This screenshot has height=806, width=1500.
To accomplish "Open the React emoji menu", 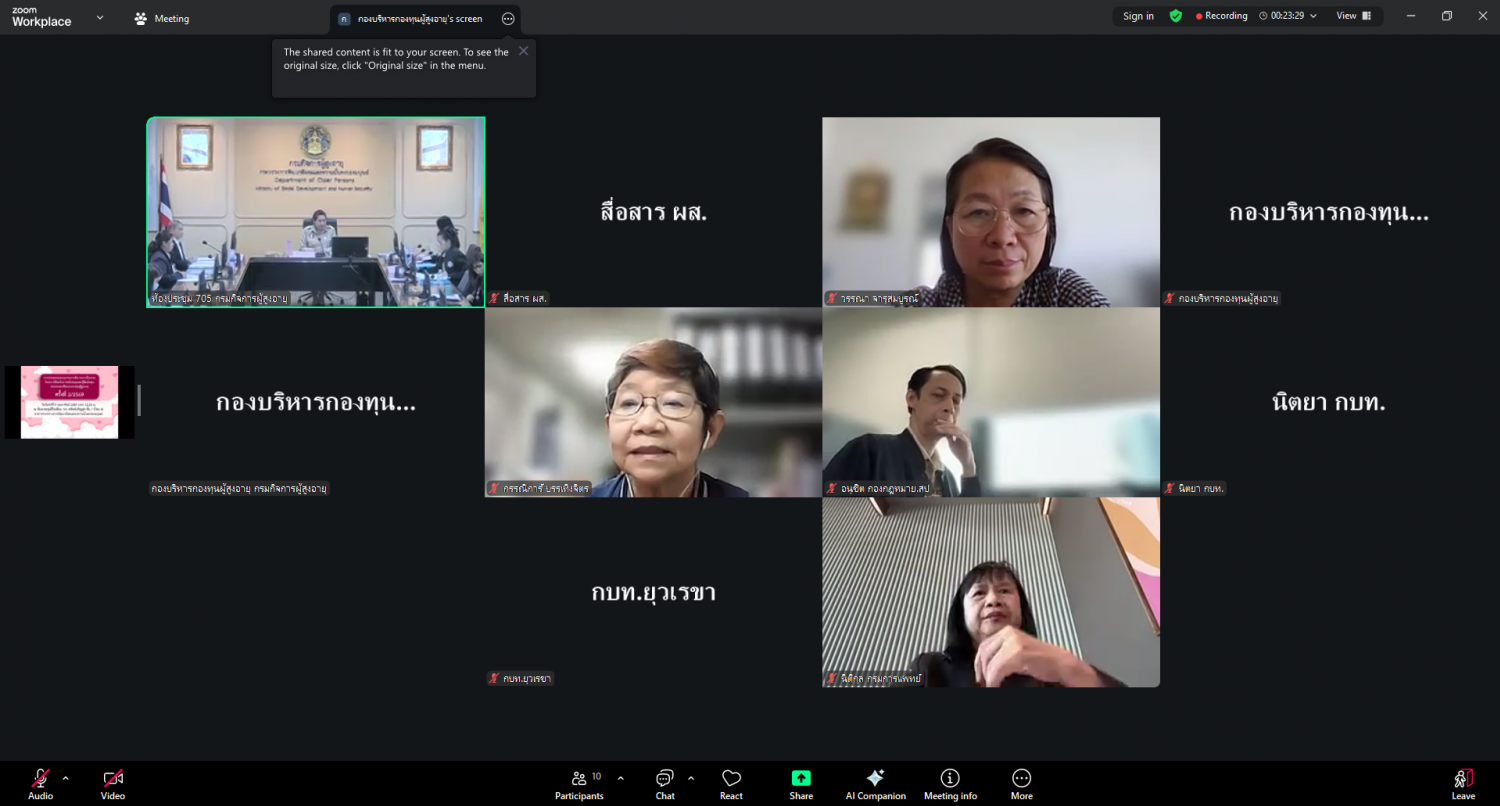I will pyautogui.click(x=731, y=784).
